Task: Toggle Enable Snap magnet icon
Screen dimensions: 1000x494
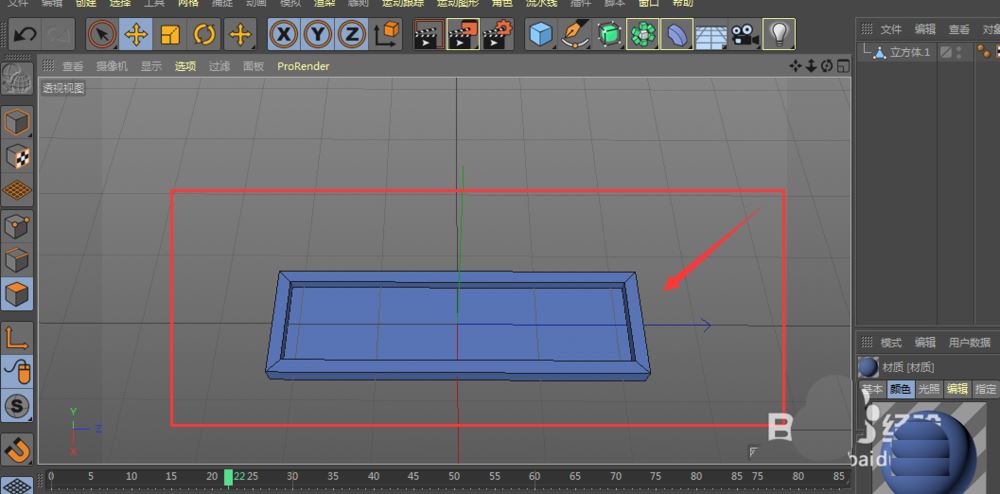Action: tap(17, 449)
